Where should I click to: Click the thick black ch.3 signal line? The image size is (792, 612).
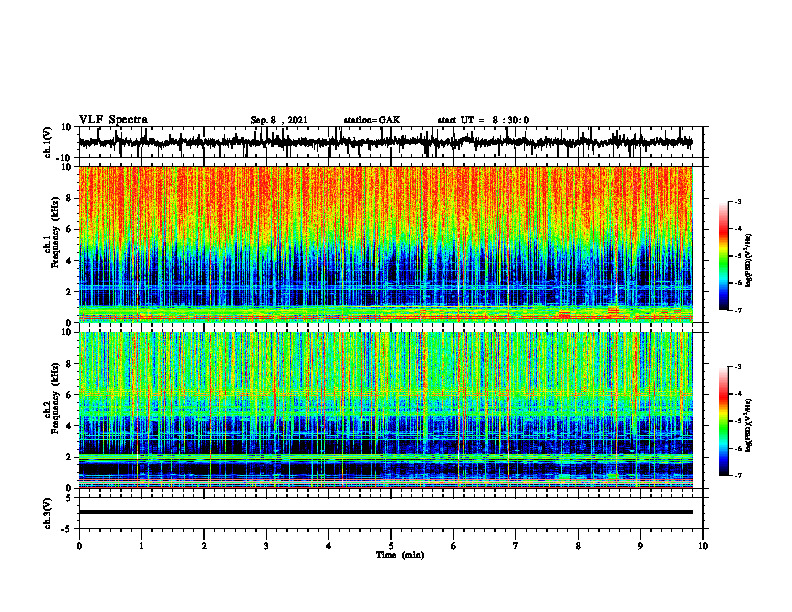(x=386, y=512)
